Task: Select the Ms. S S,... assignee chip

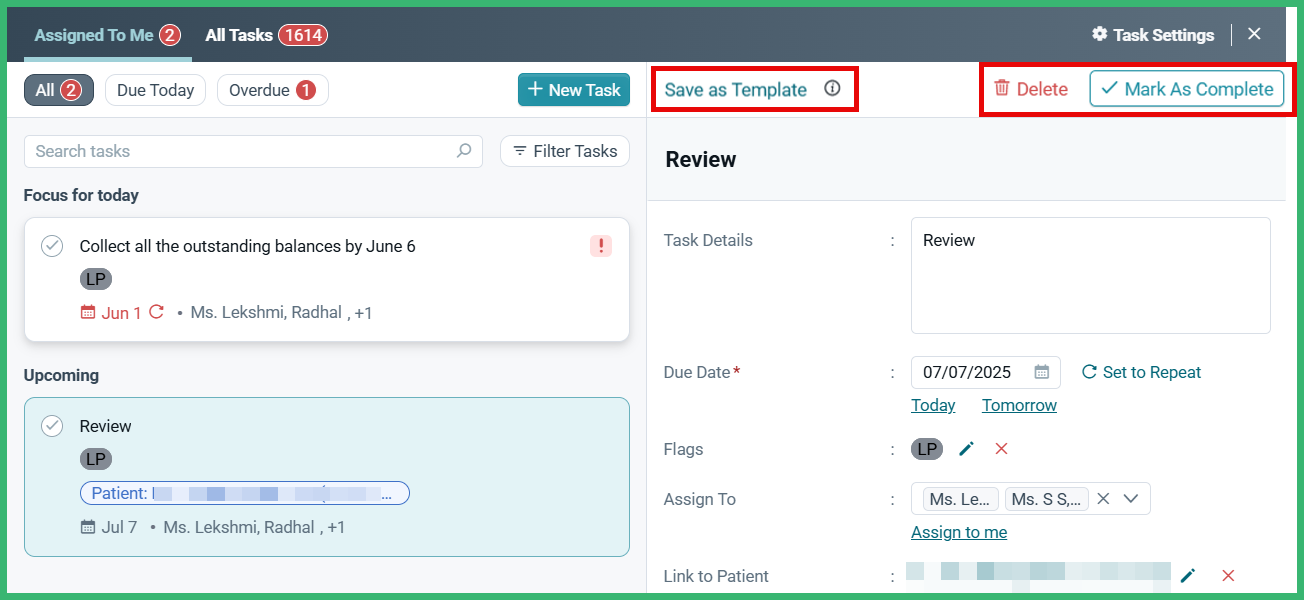Action: point(1046,499)
